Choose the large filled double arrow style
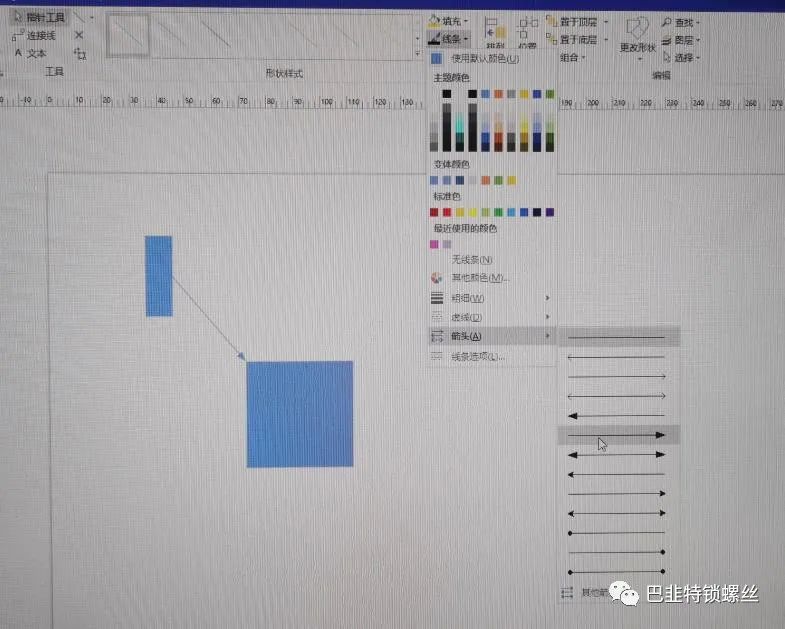This screenshot has width=785, height=629. coord(619,454)
